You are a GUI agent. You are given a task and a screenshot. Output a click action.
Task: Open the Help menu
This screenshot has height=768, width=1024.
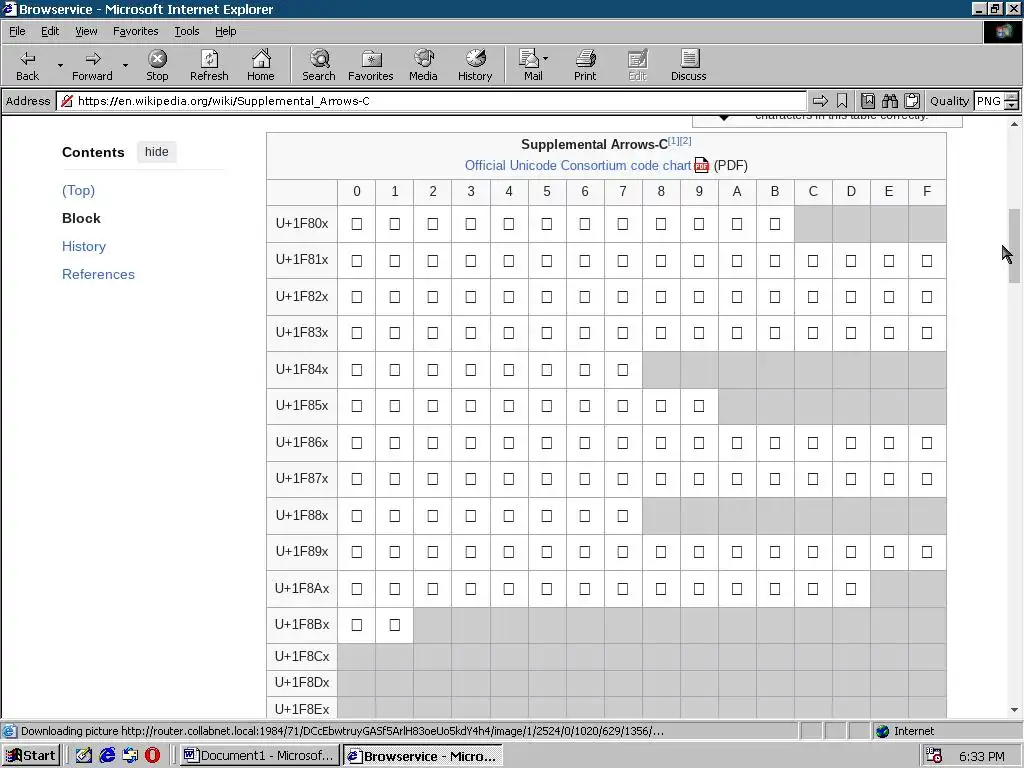coord(225,31)
